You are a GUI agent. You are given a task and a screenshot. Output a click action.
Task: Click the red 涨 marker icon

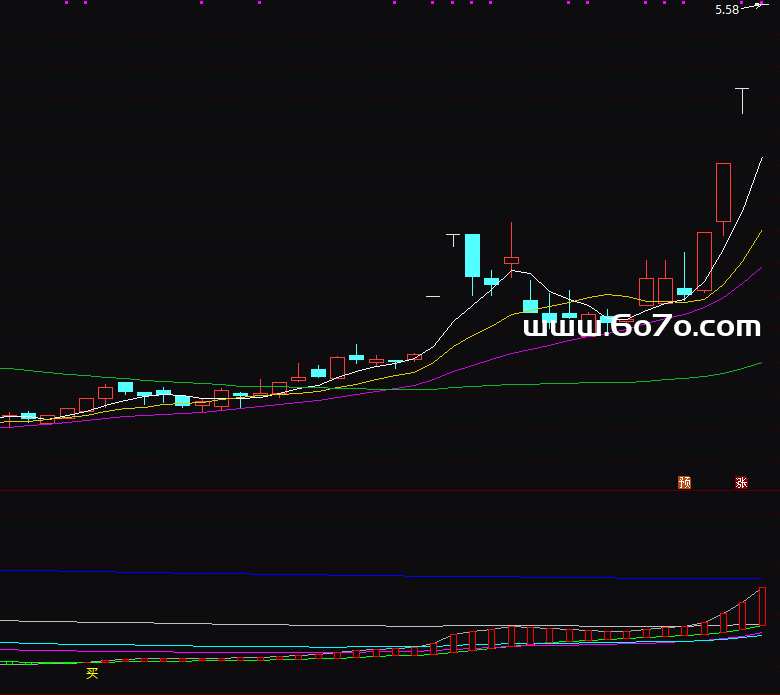coord(741,482)
